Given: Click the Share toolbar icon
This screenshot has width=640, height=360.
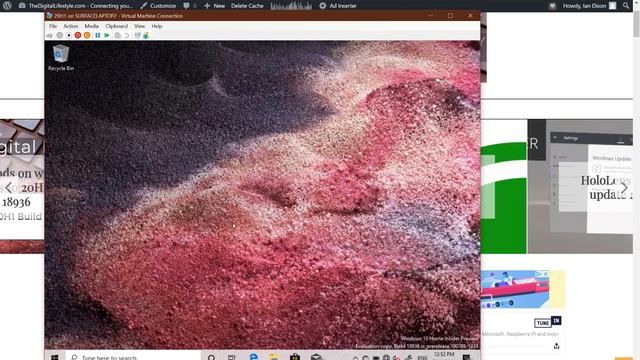Looking at the screenshot, I should (146, 36).
